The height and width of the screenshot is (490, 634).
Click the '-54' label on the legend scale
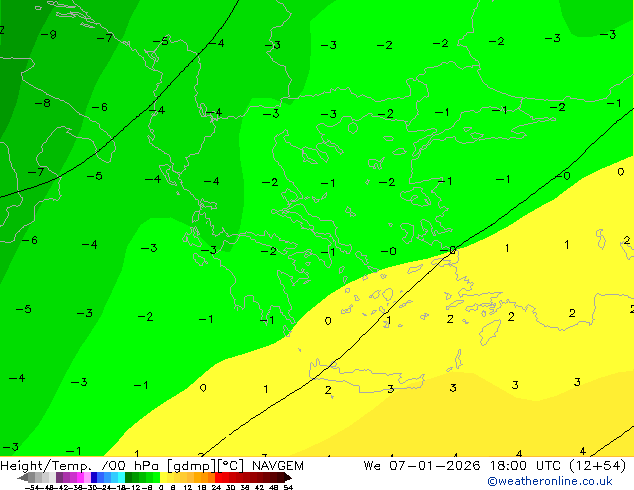tap(32, 488)
